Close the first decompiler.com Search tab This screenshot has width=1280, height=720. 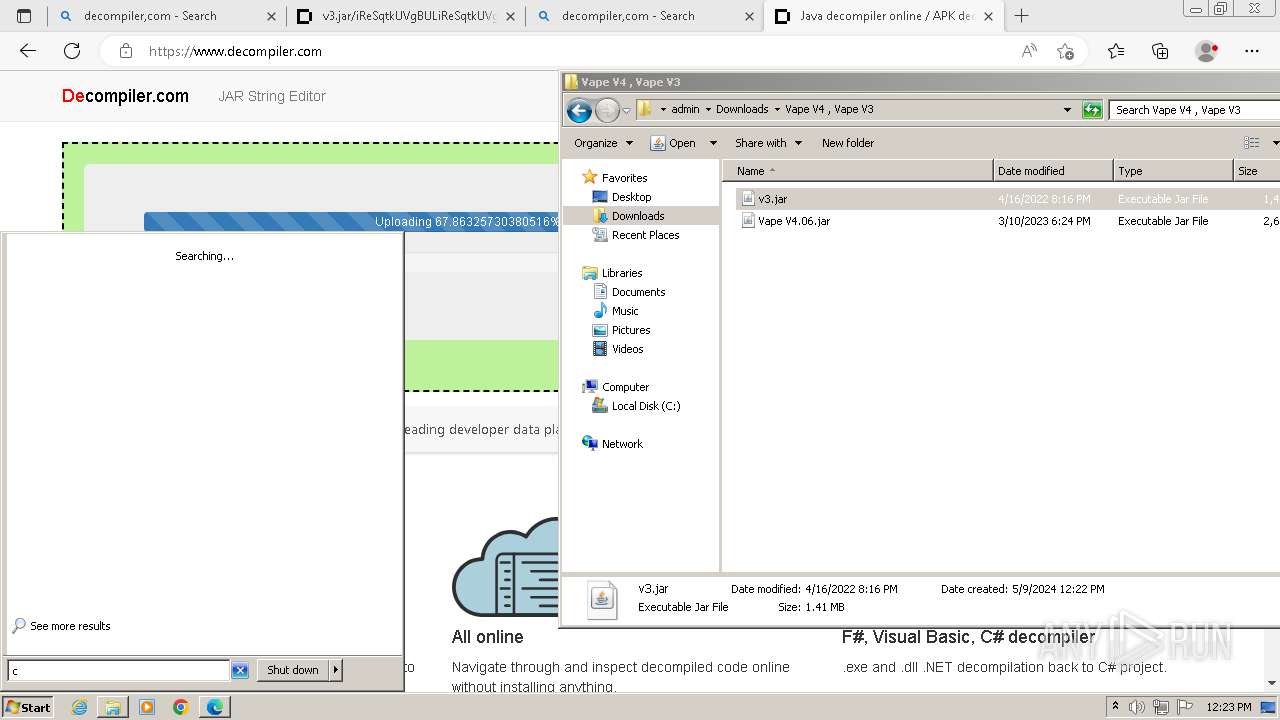pyautogui.click(x=271, y=16)
